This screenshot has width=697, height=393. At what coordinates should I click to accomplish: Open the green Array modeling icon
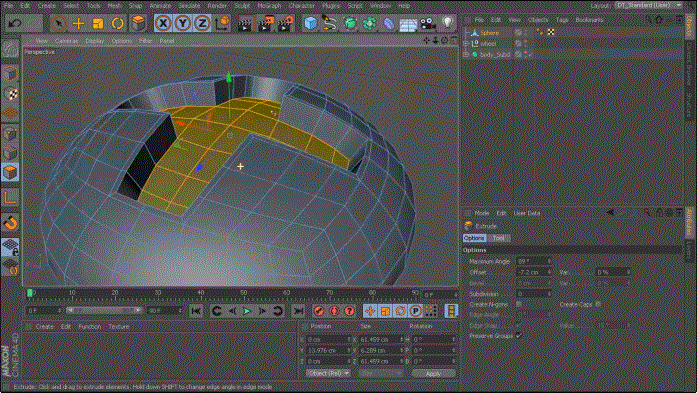(369, 23)
